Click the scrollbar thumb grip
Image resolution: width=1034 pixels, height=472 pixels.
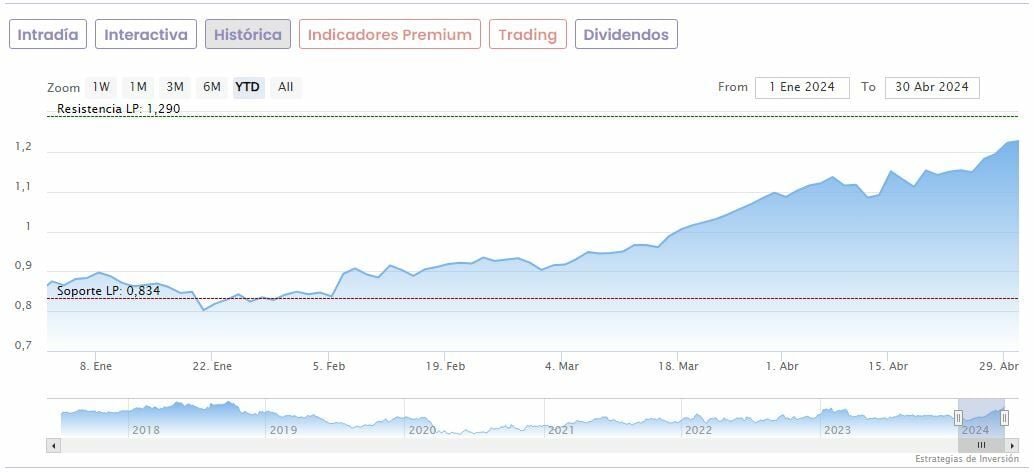click(982, 445)
